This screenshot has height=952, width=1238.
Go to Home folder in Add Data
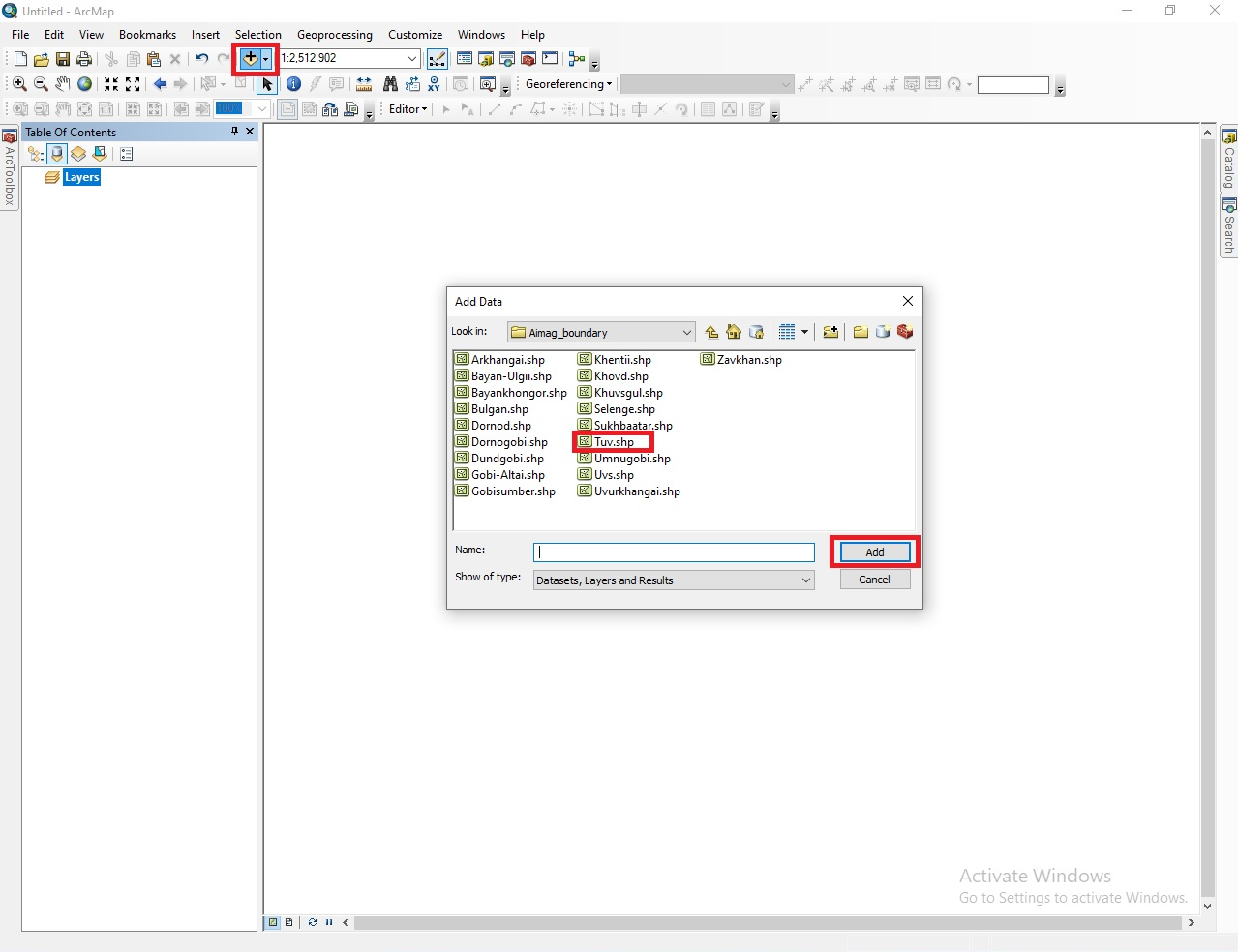click(x=734, y=332)
